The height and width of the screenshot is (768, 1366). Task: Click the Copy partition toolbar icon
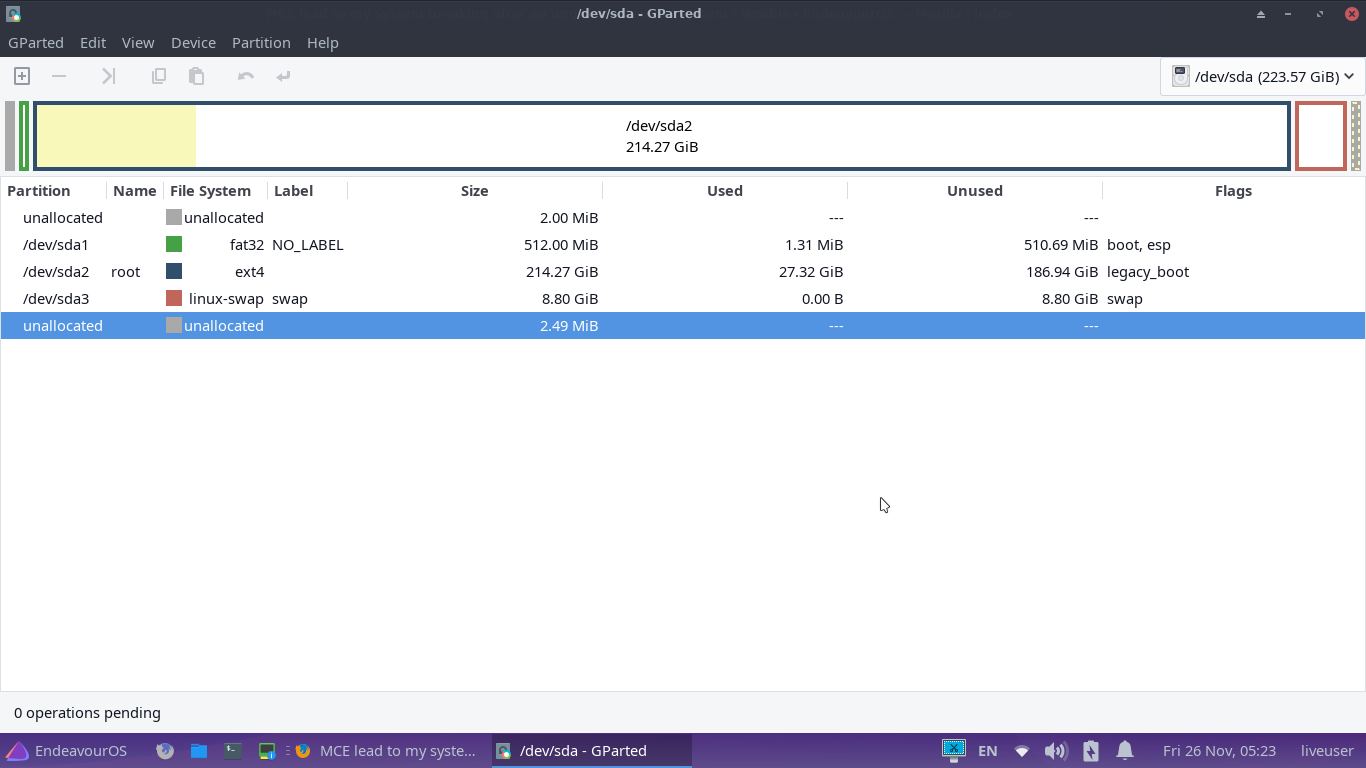(x=158, y=76)
